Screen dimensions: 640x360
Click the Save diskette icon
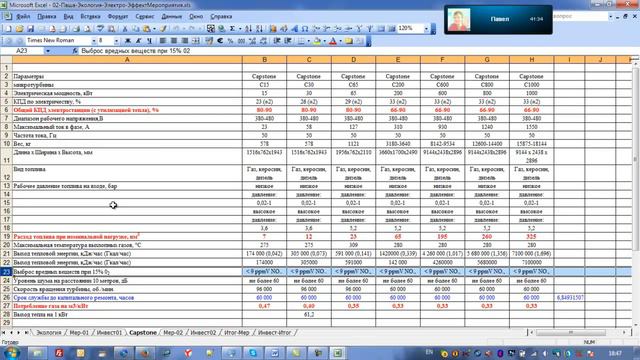(x=30, y=29)
